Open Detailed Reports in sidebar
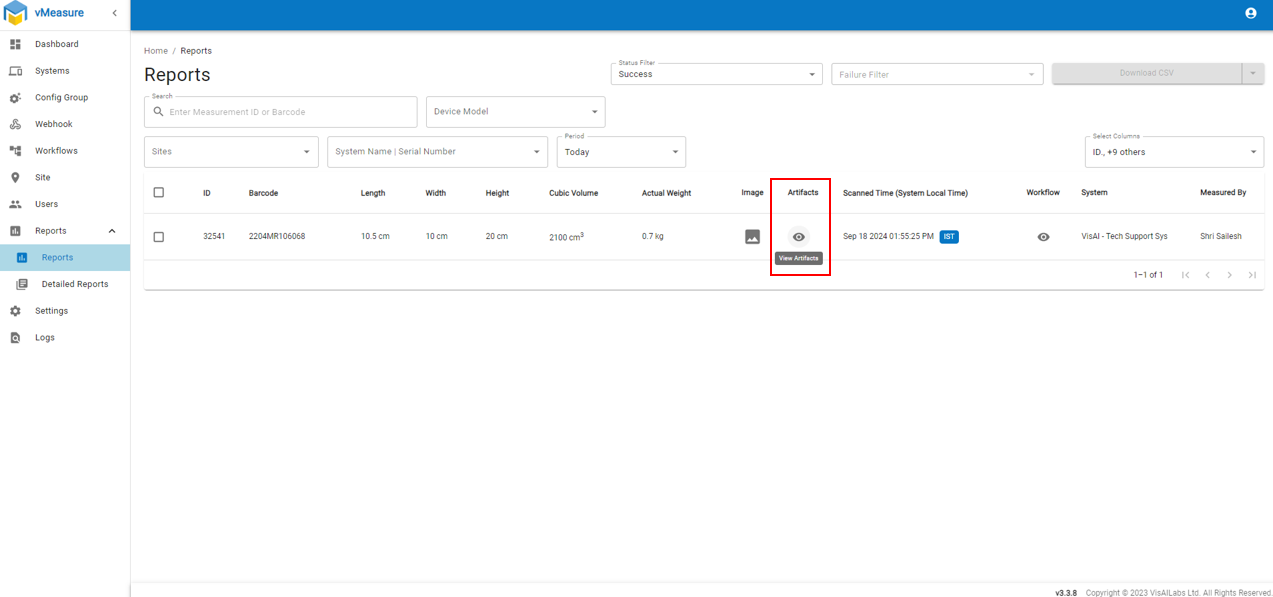 [74, 284]
